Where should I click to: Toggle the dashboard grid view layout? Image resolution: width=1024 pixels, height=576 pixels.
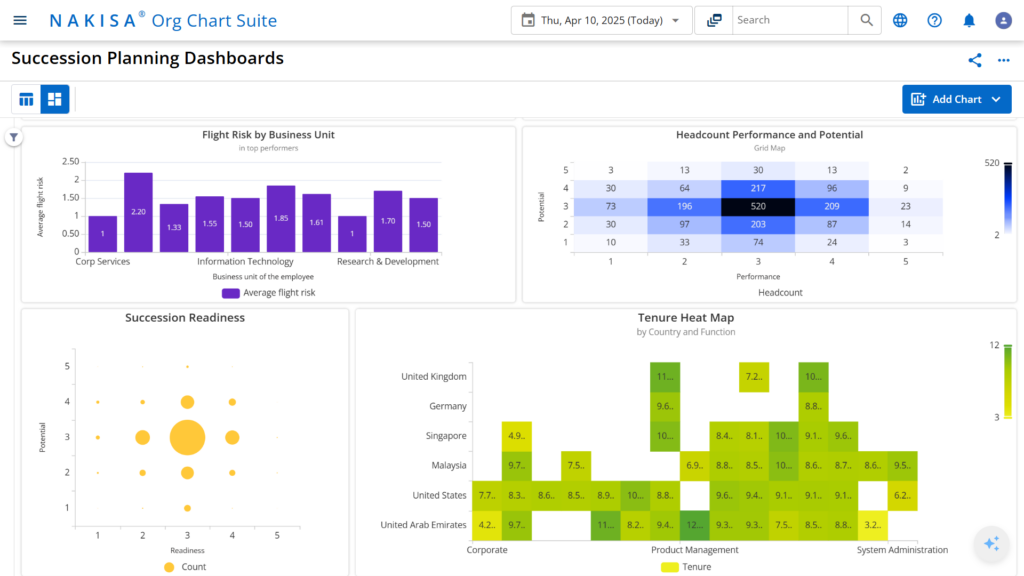coord(54,99)
